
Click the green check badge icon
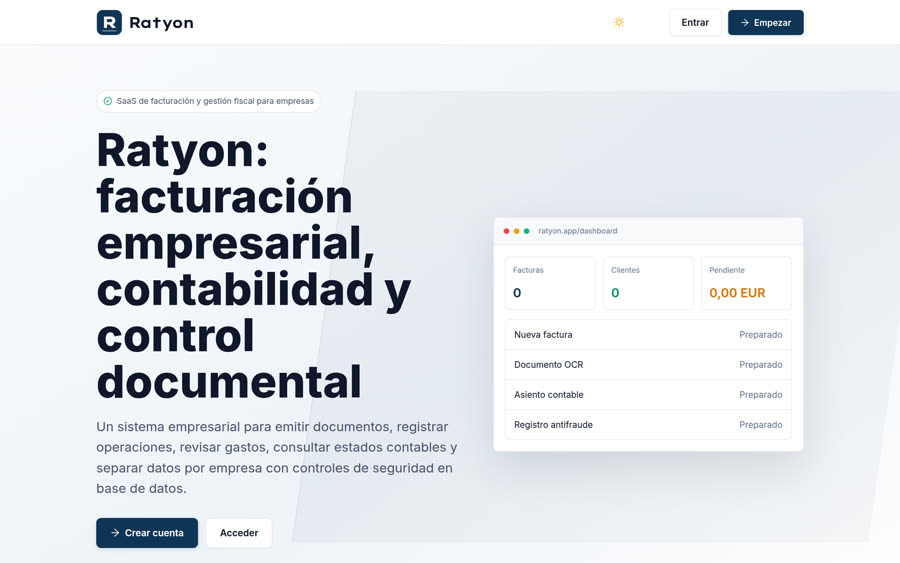point(107,101)
